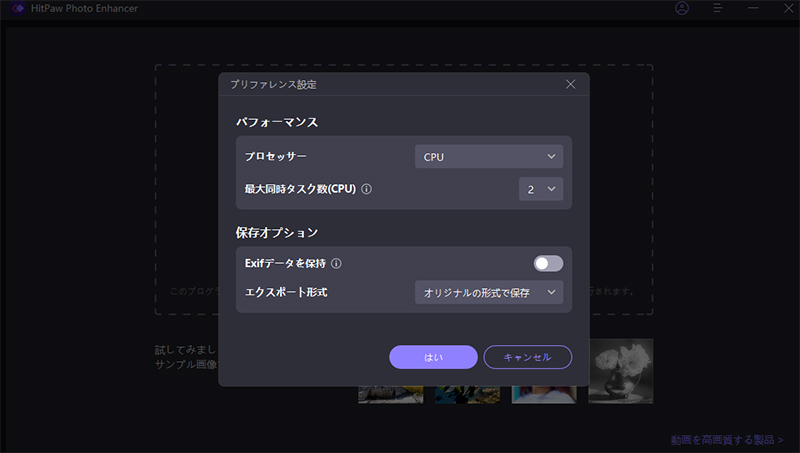Click info icon beside 最大同時タスク数(CPU)
The width and height of the screenshot is (800, 453).
[366, 189]
